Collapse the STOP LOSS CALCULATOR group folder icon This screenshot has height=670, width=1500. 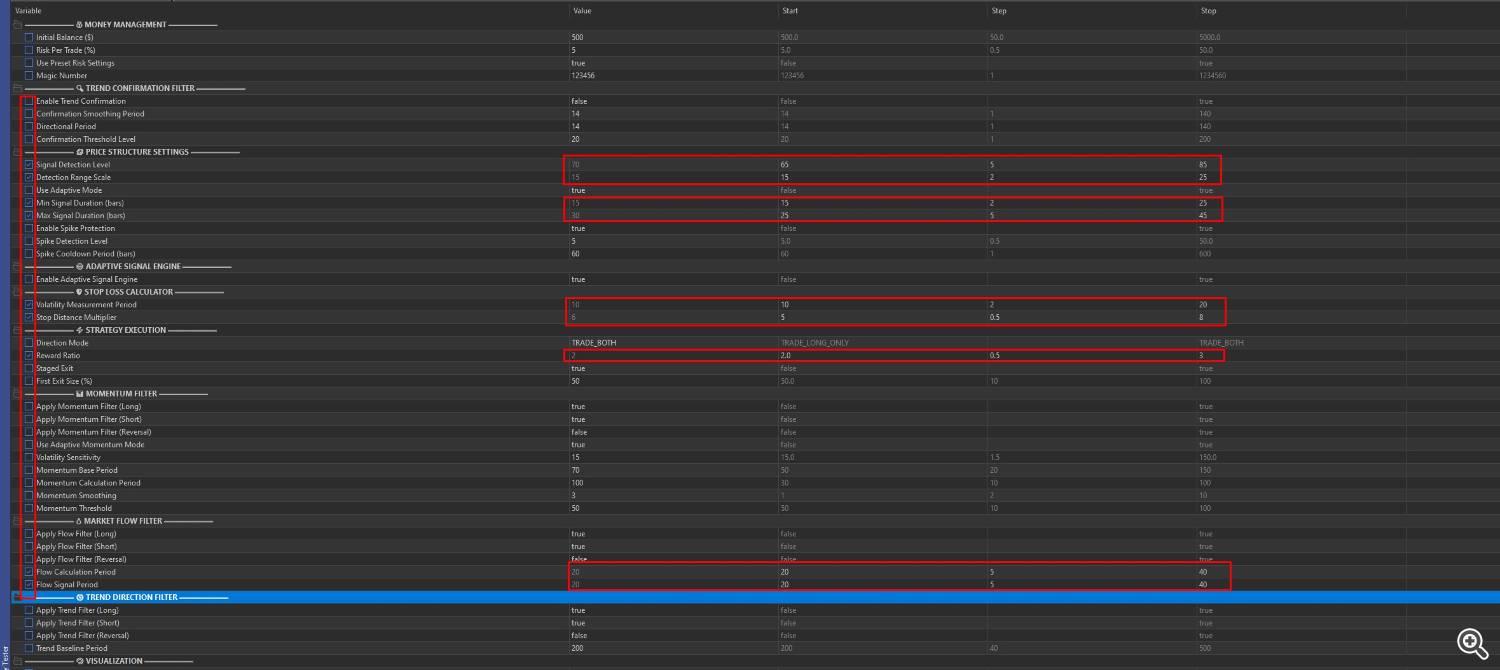point(16,292)
